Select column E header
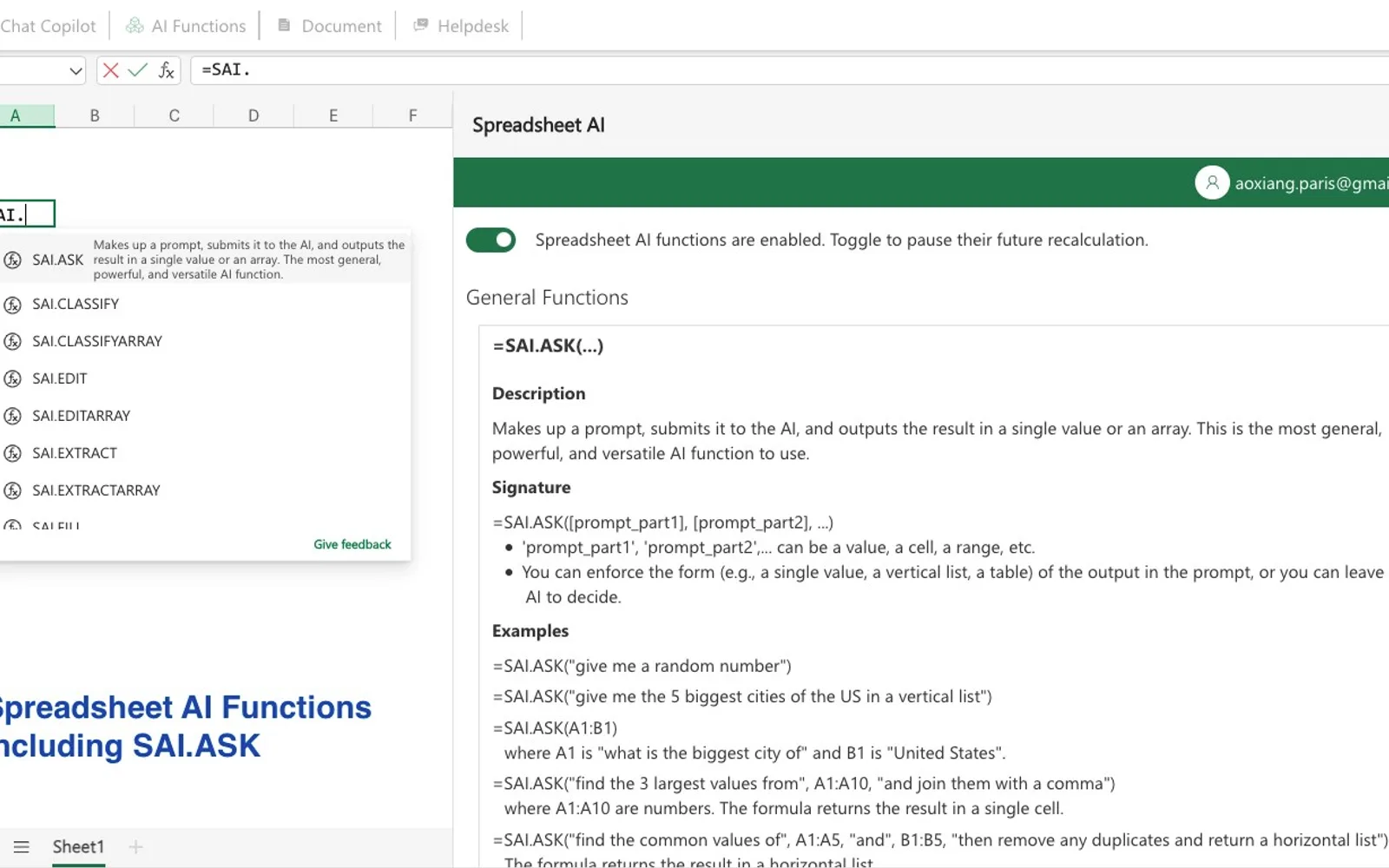This screenshot has height=868, width=1389. click(333, 115)
